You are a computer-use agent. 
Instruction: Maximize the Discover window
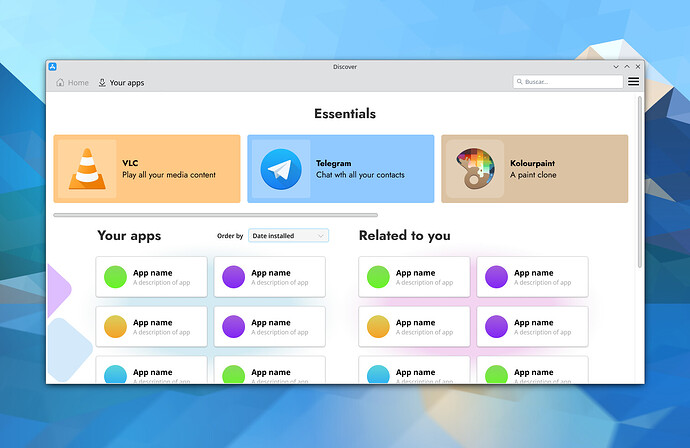pos(627,67)
